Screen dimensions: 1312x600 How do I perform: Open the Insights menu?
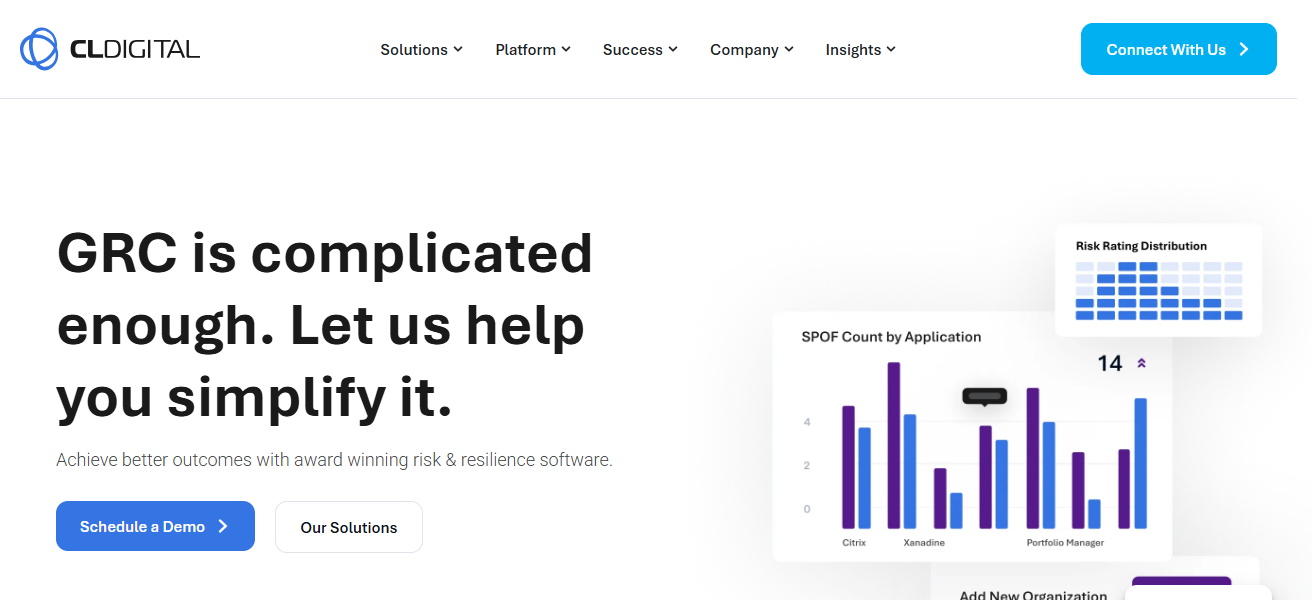pyautogui.click(x=860, y=49)
